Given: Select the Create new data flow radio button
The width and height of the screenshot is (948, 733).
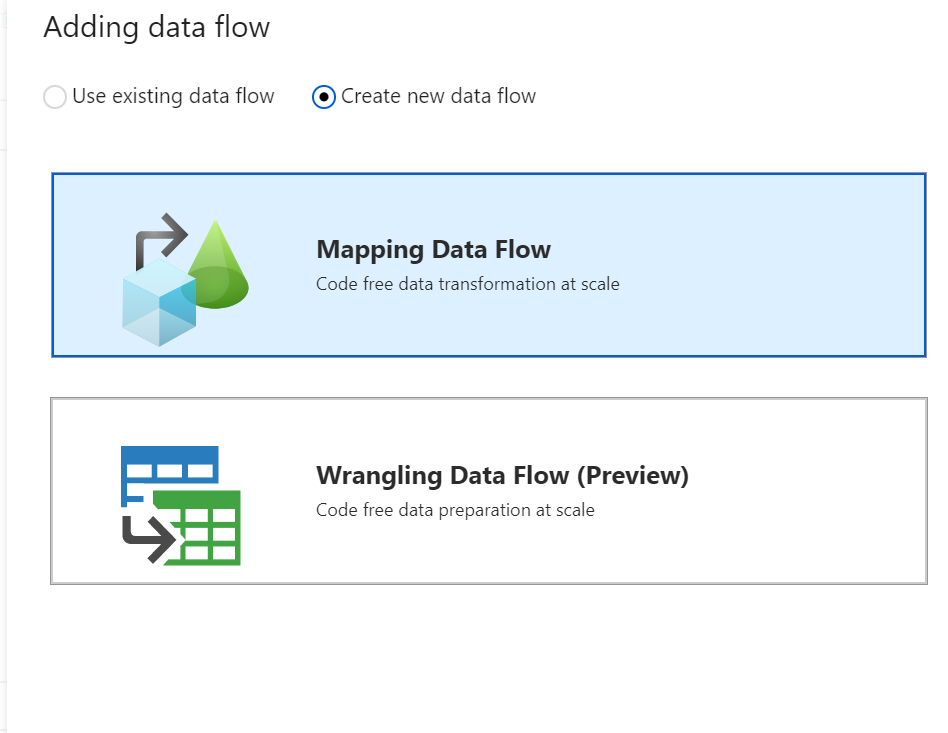Looking at the screenshot, I should pyautogui.click(x=323, y=96).
